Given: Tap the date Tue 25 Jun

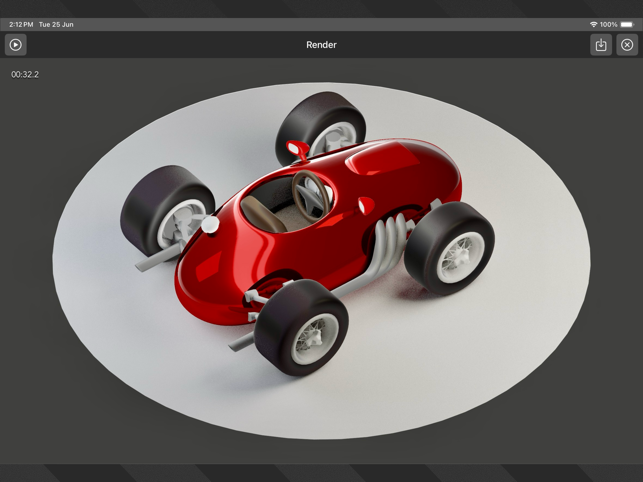Looking at the screenshot, I should point(56,25).
